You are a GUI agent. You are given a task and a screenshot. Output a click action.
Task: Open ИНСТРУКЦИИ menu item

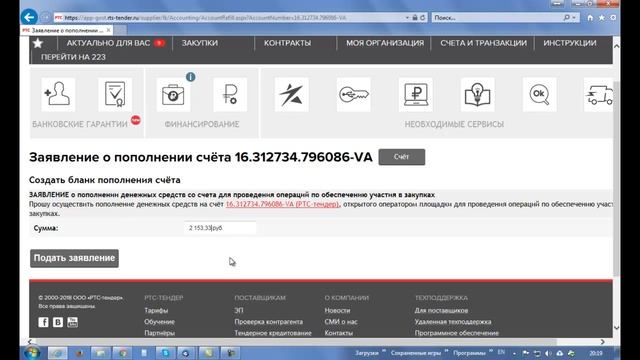570,43
